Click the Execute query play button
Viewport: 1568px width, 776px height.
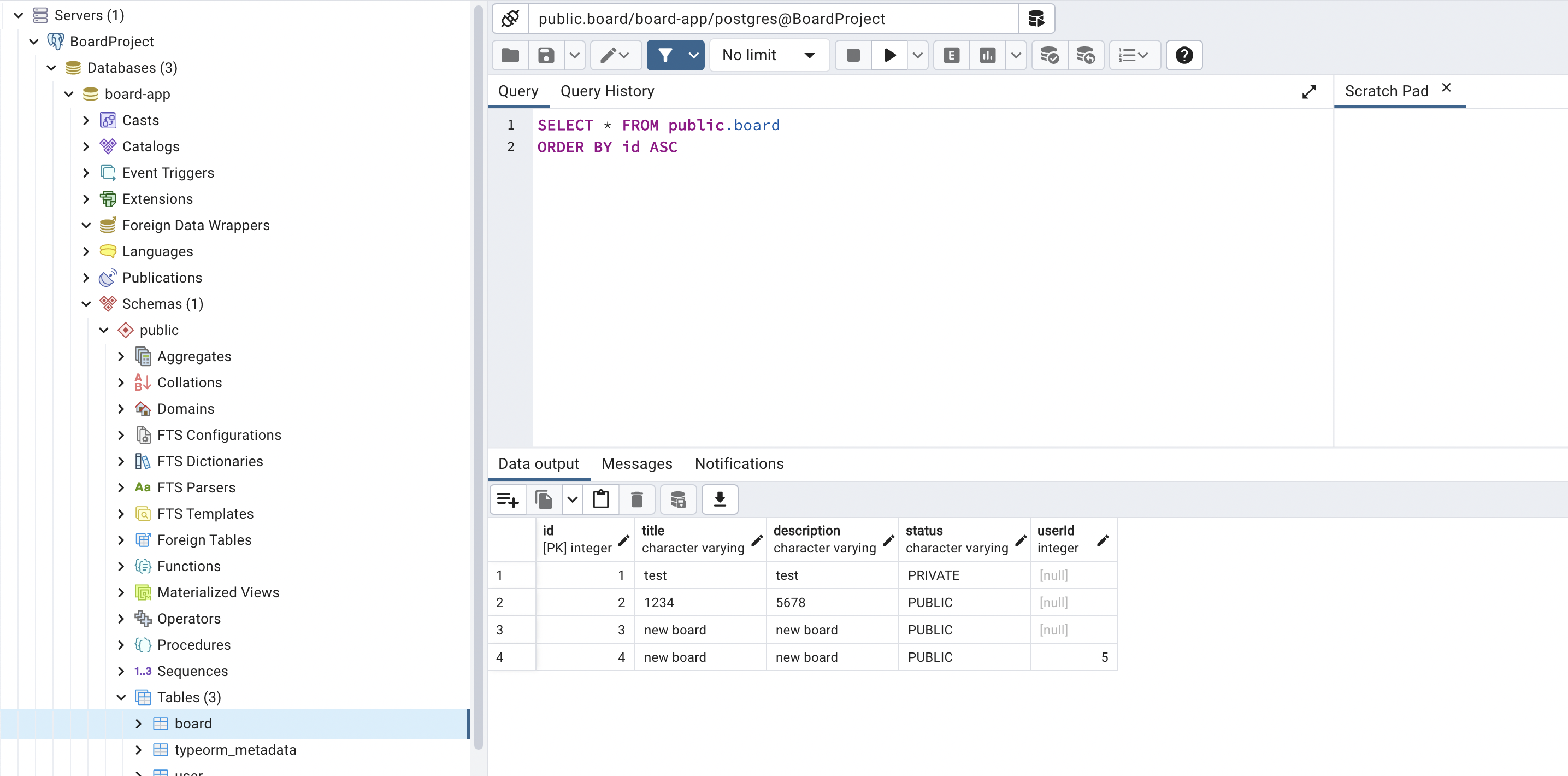[x=889, y=55]
